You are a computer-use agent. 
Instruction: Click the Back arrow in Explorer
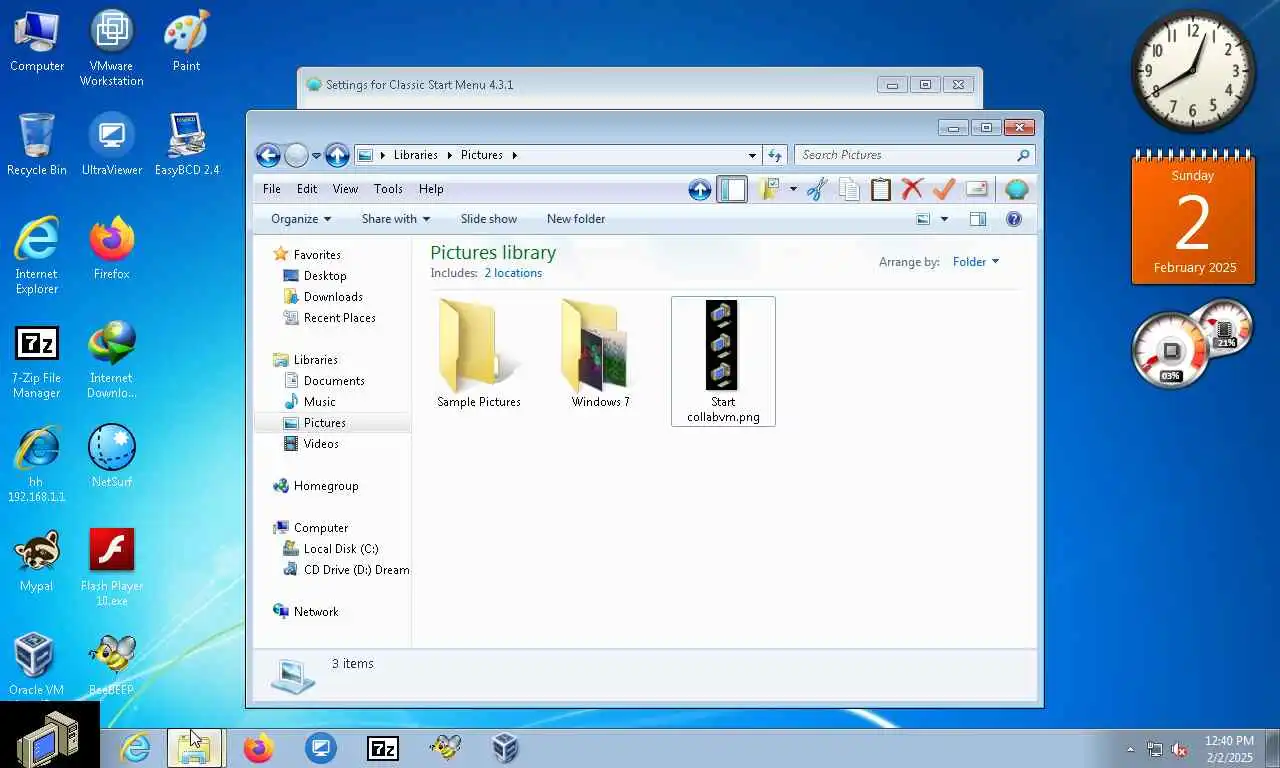pyautogui.click(x=267, y=155)
